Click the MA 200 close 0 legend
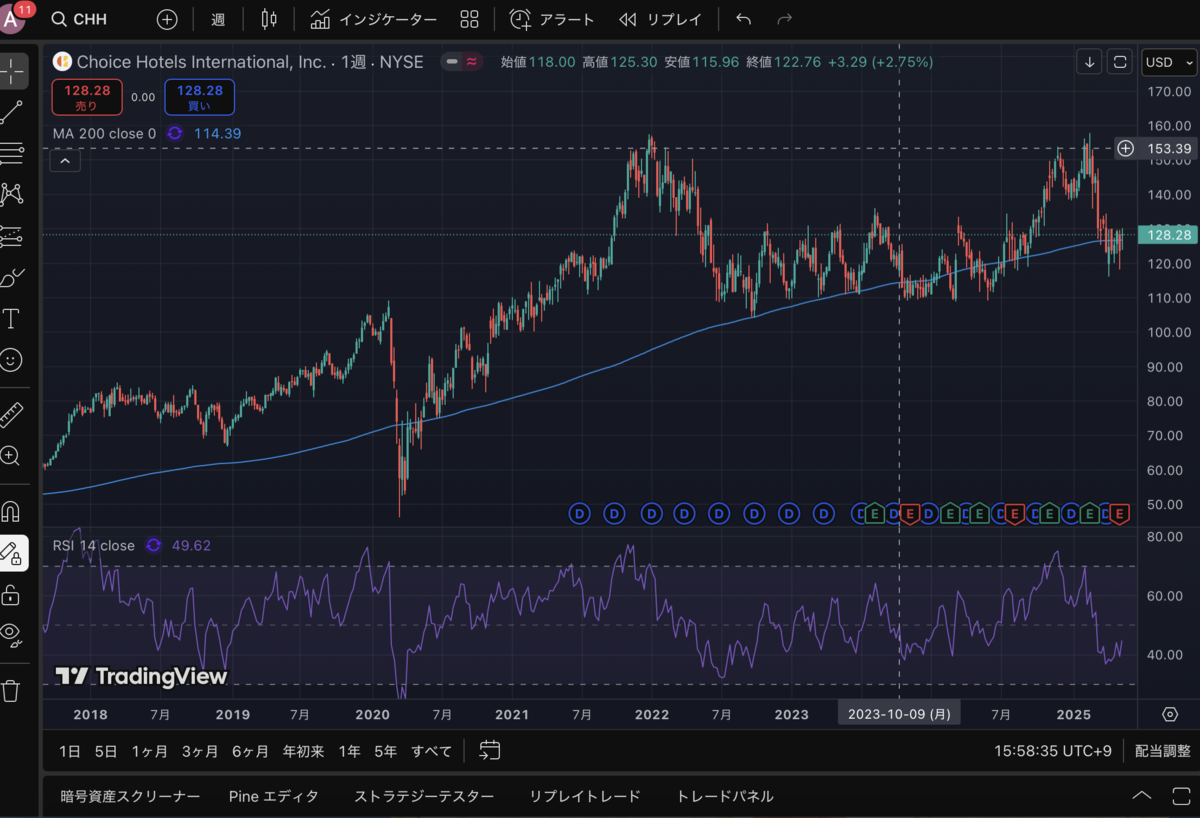The width and height of the screenshot is (1200, 818). point(104,133)
